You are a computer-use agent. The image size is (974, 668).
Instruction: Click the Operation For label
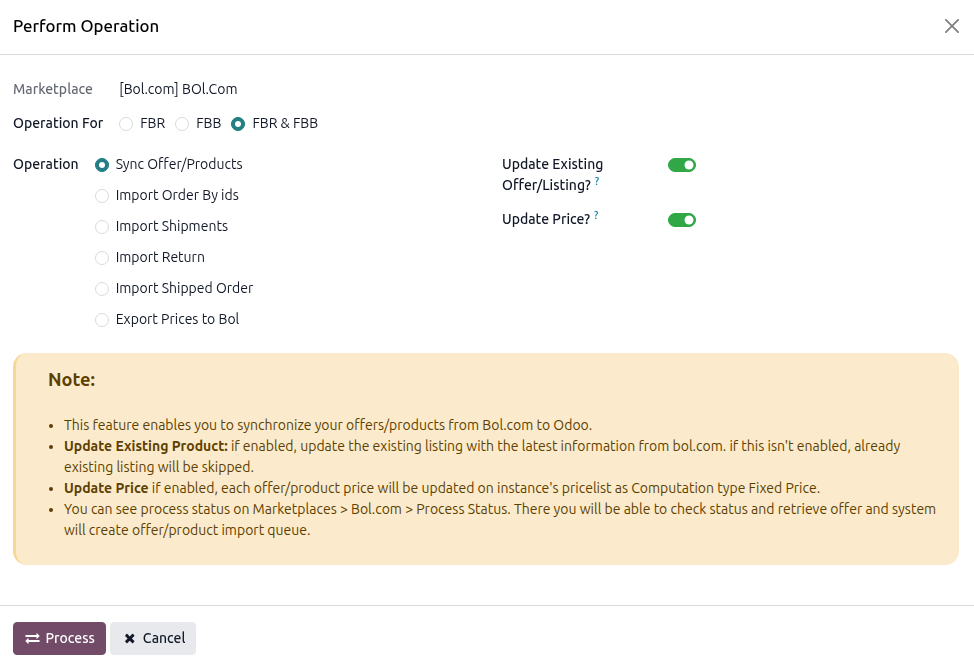pyautogui.click(x=58, y=123)
